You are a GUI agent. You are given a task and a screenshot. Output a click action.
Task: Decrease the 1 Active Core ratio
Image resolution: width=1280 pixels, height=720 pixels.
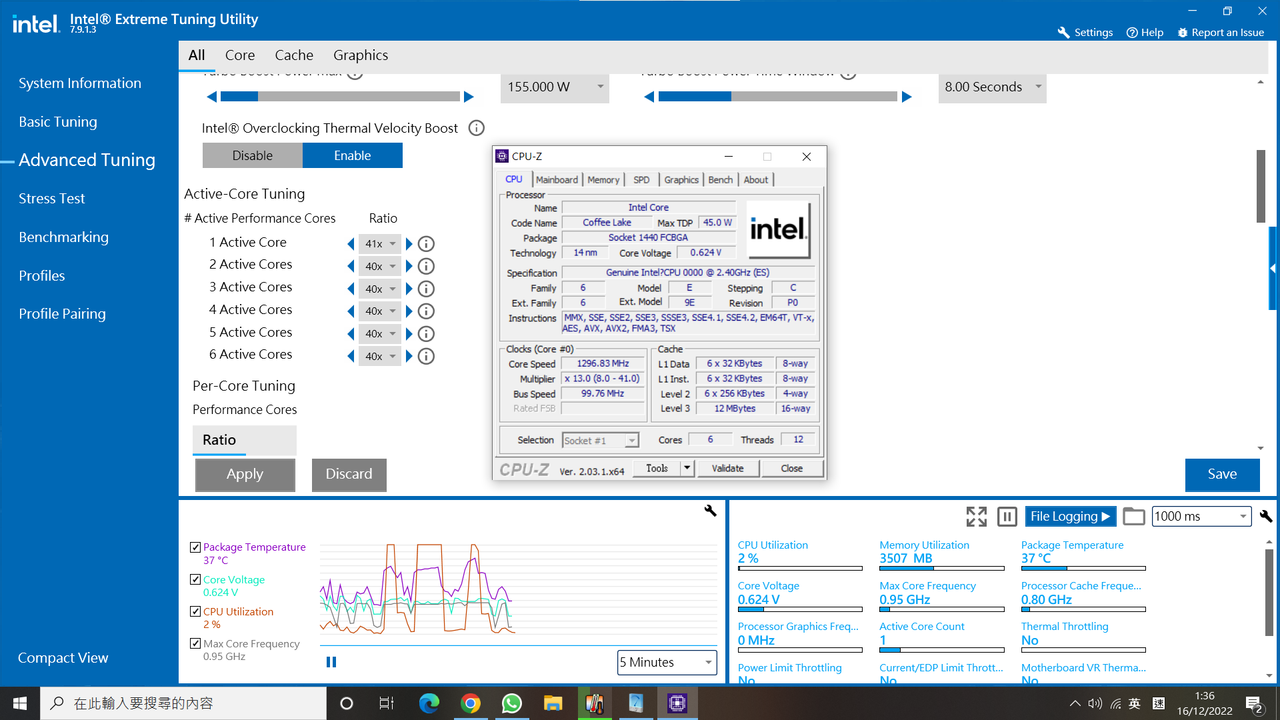[351, 244]
